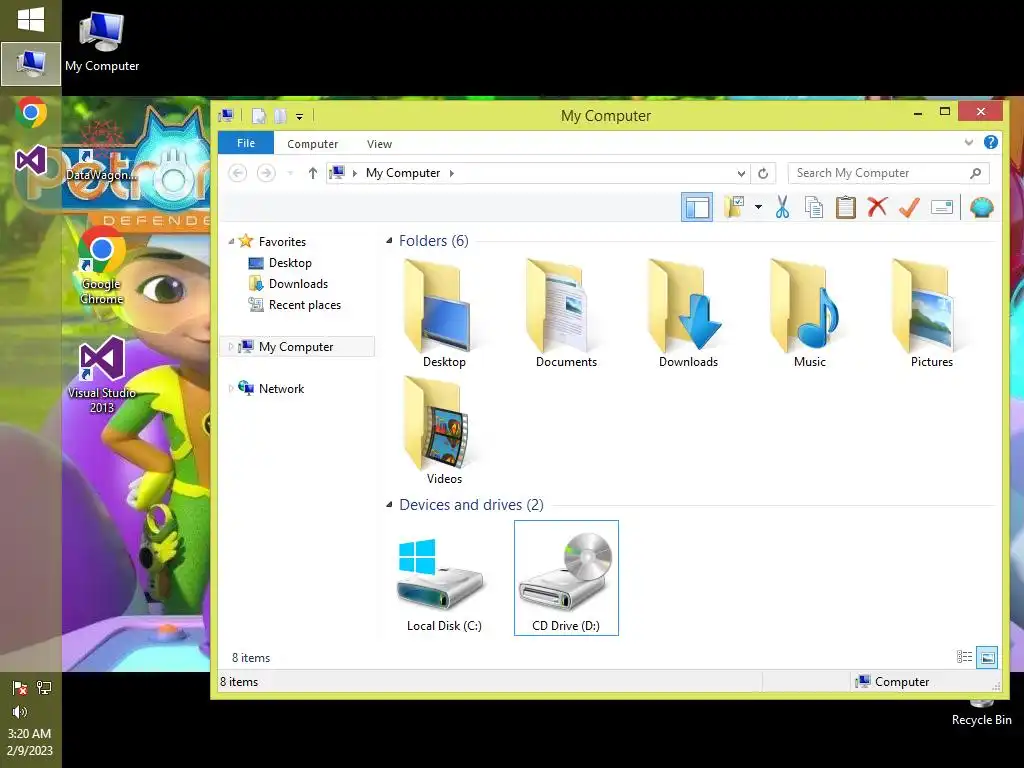Click the Start button on taskbar
This screenshot has width=1024, height=768.
(x=31, y=20)
